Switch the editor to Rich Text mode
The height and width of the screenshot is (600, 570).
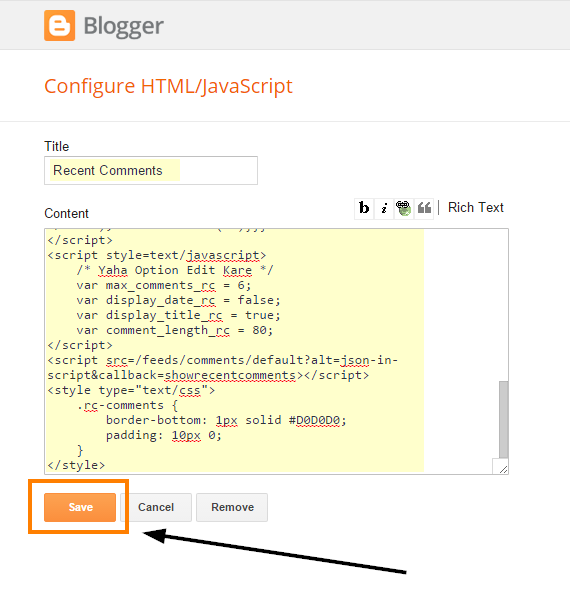[476, 207]
